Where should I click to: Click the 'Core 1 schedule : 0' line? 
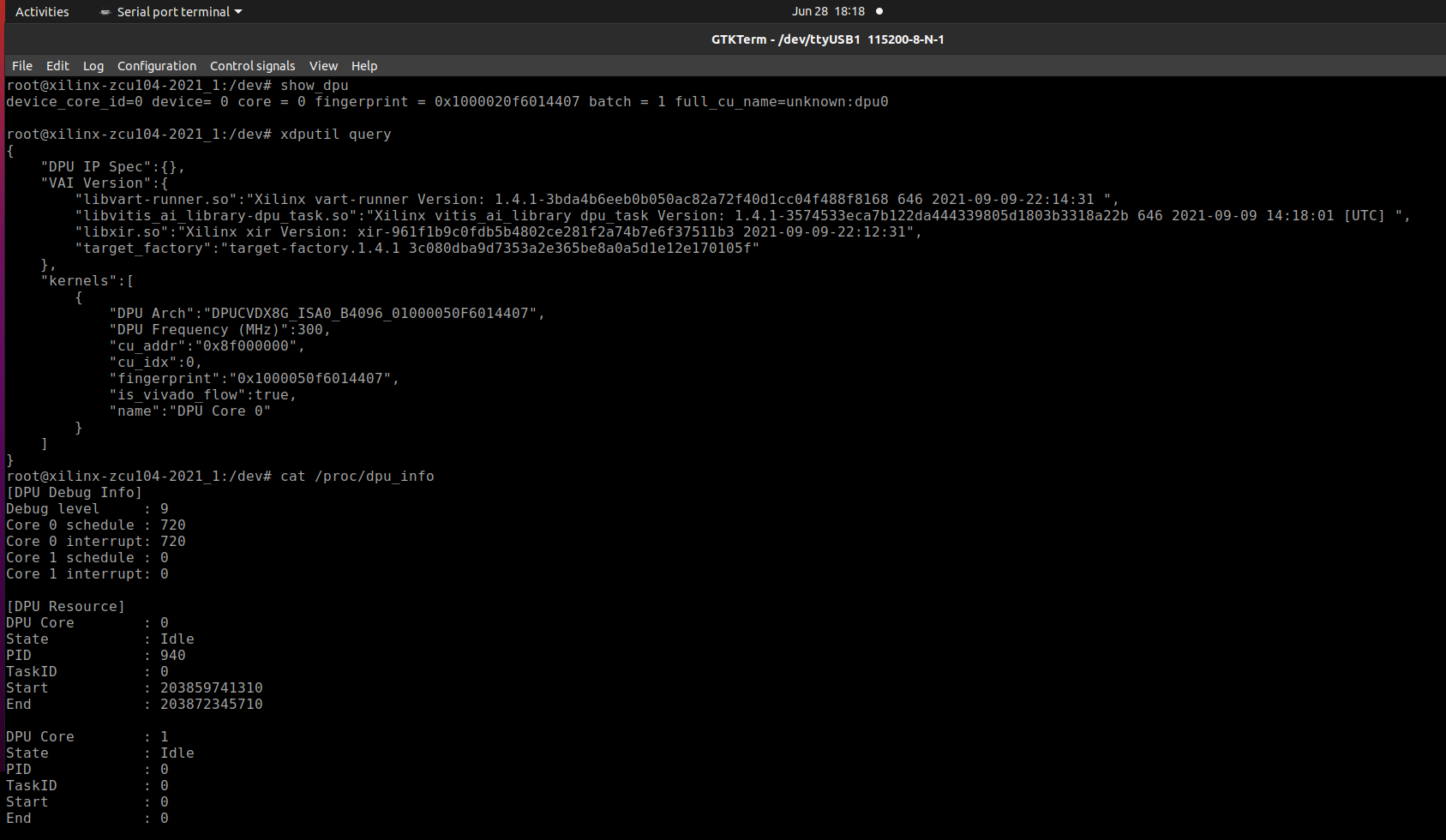(x=87, y=558)
